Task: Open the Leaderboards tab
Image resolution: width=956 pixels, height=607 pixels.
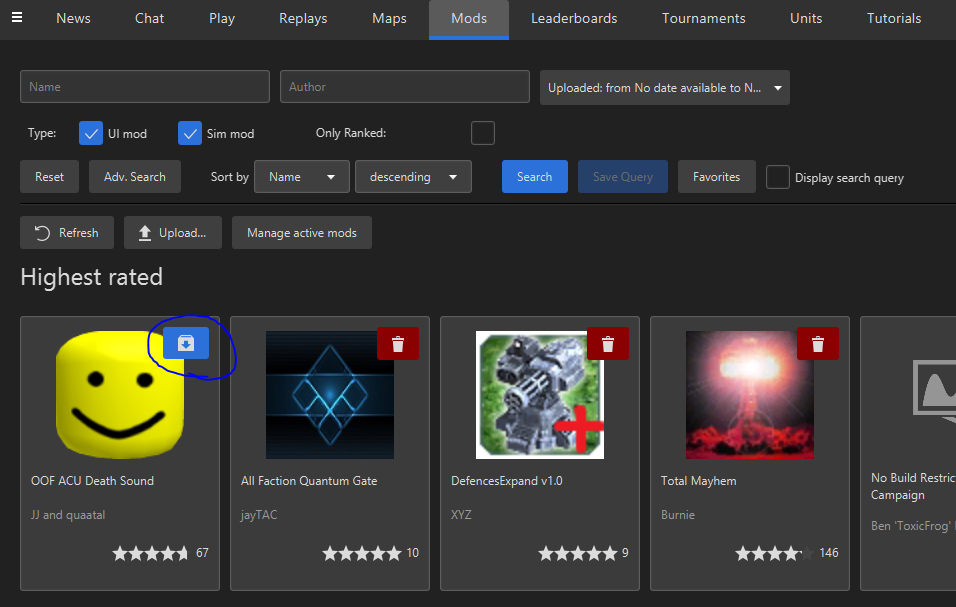Action: pos(574,18)
